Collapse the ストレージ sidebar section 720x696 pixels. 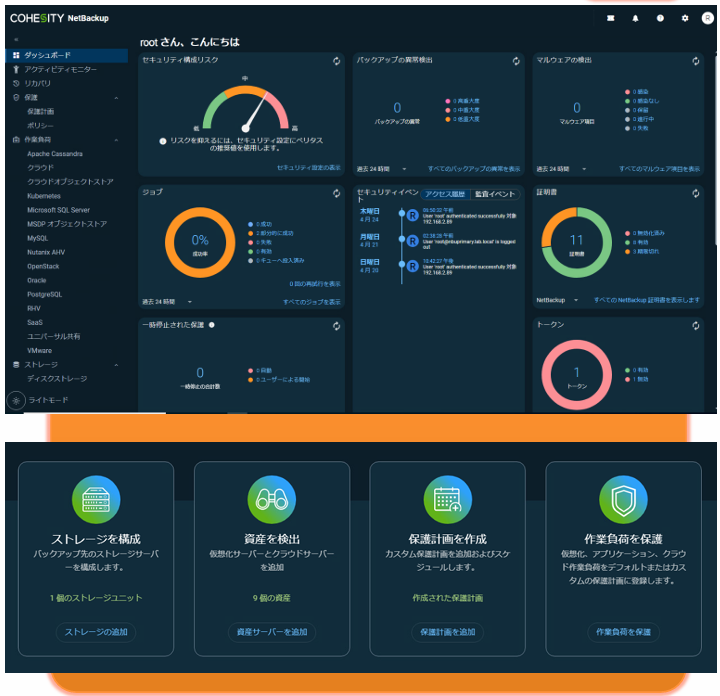116,365
